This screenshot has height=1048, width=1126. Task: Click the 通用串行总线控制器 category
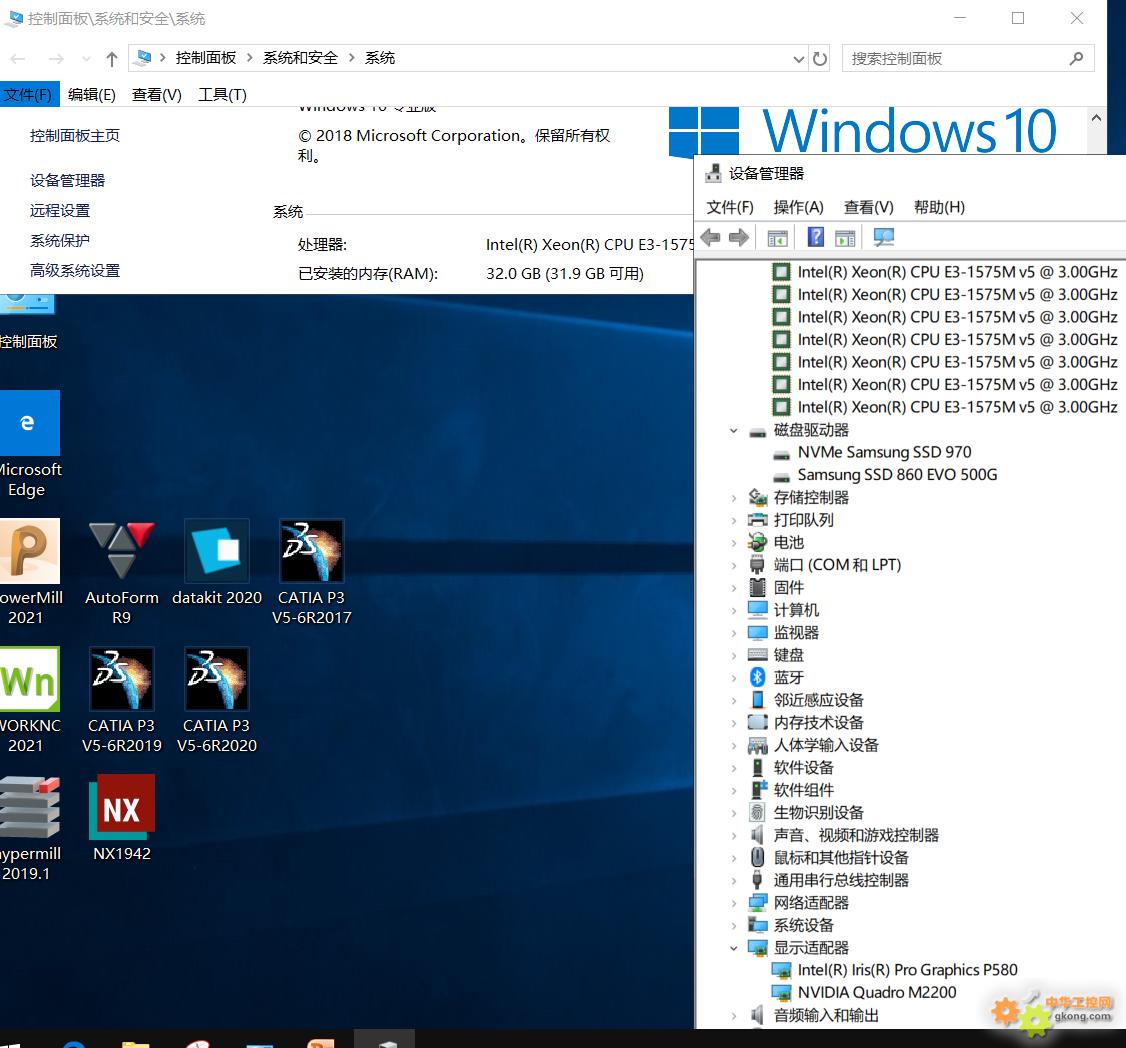click(x=840, y=881)
